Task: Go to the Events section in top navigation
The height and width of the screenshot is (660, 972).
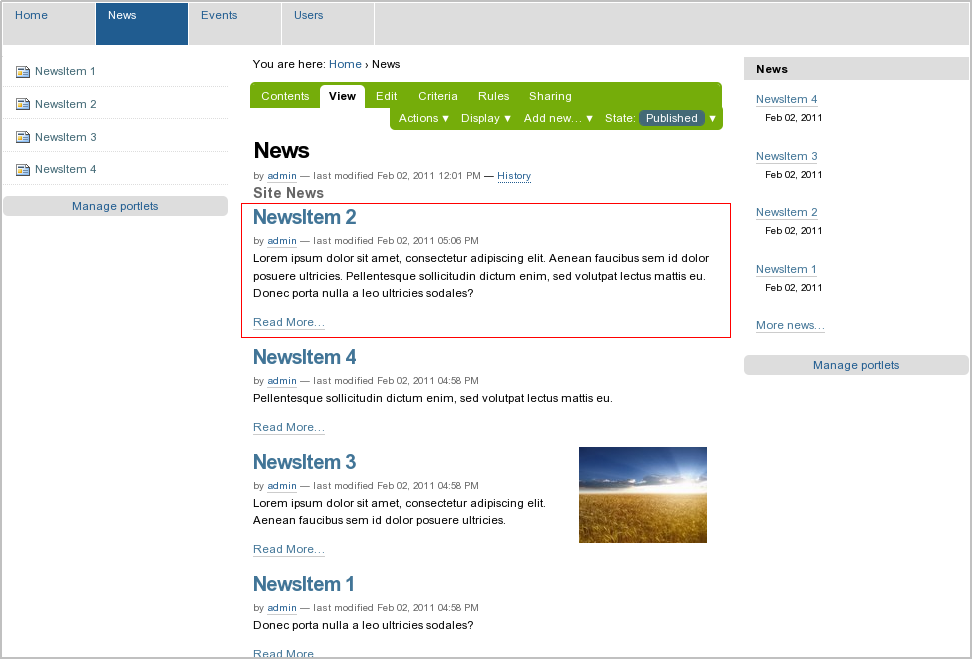Action: [x=219, y=16]
